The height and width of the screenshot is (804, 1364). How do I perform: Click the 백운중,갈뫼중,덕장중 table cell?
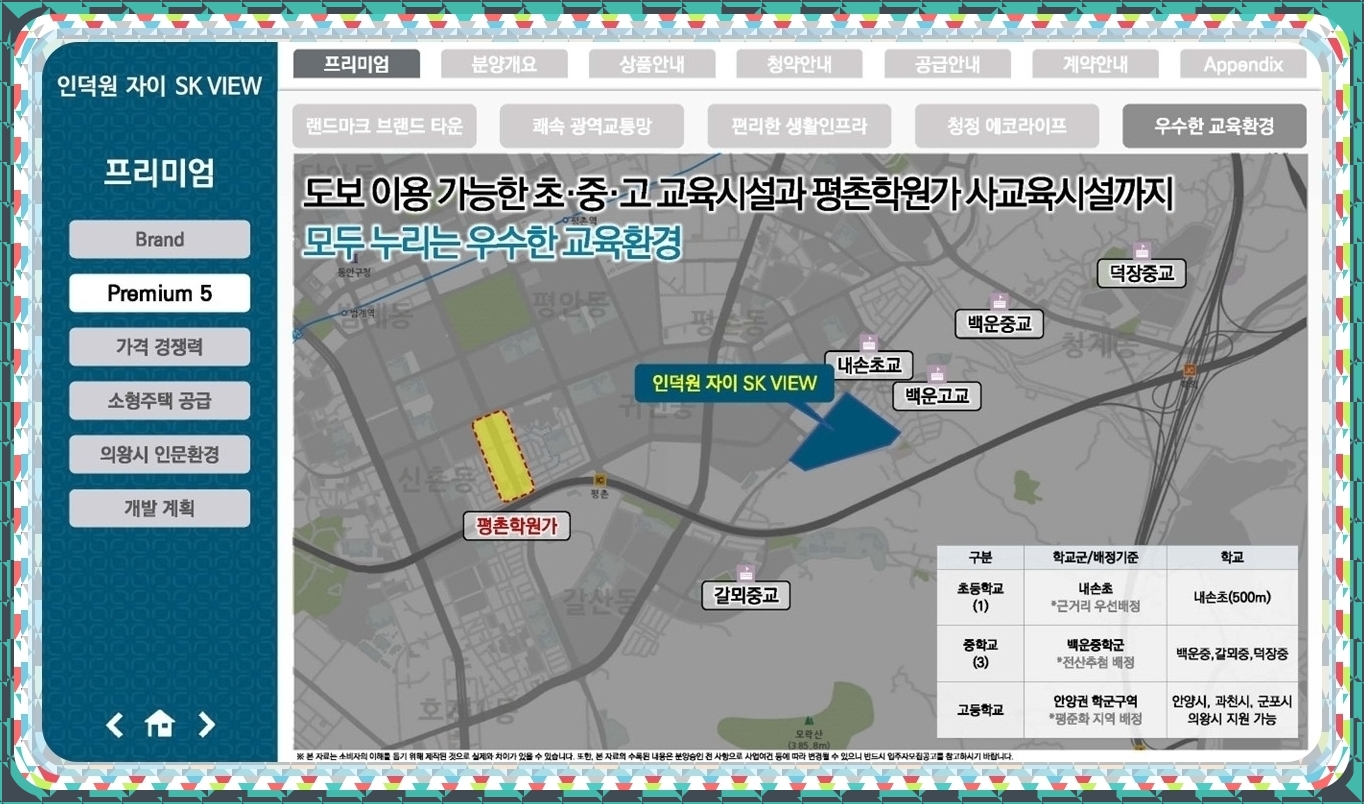pyautogui.click(x=1232, y=653)
